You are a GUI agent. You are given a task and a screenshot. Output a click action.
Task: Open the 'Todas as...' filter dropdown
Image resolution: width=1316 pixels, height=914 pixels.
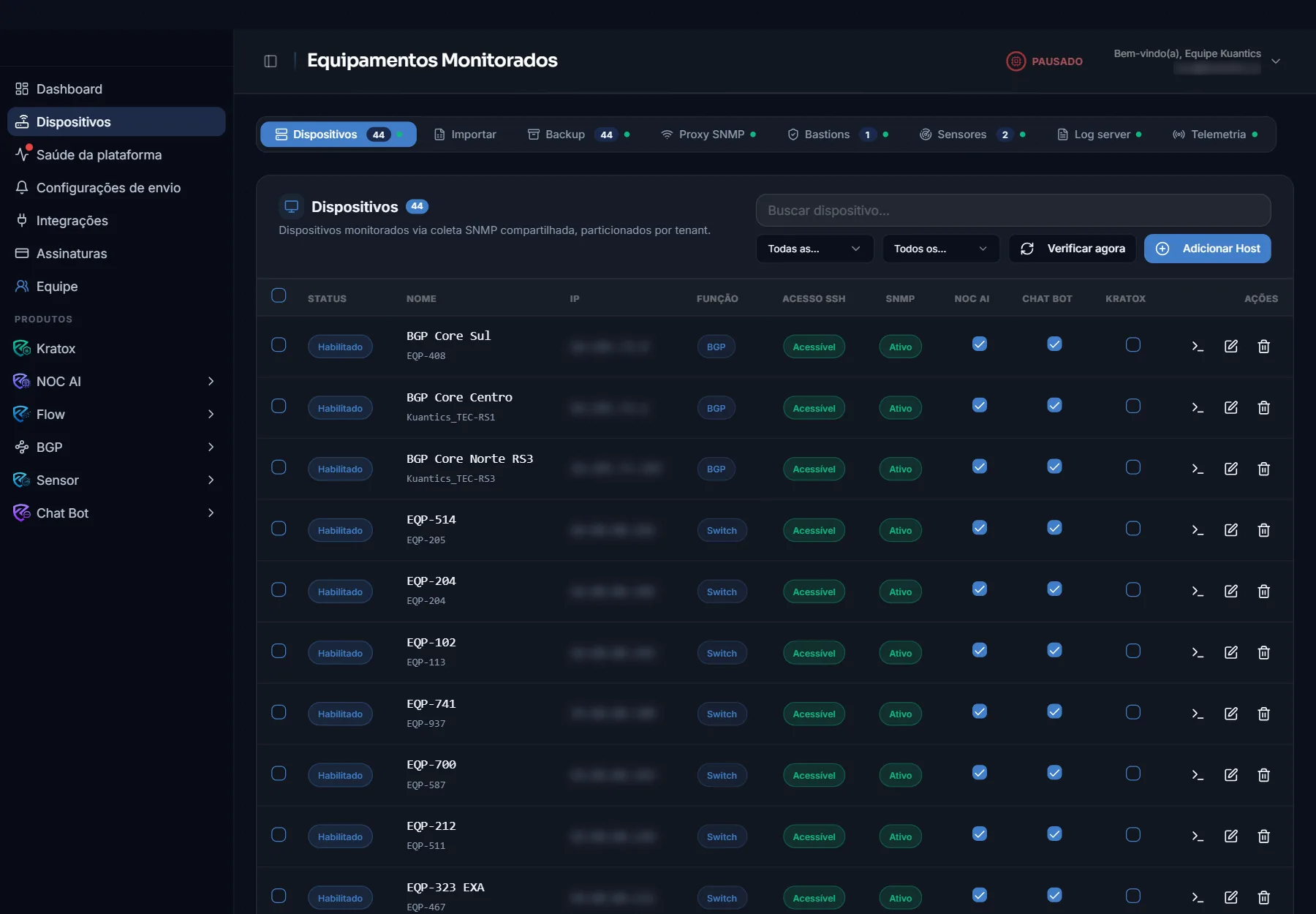click(814, 249)
